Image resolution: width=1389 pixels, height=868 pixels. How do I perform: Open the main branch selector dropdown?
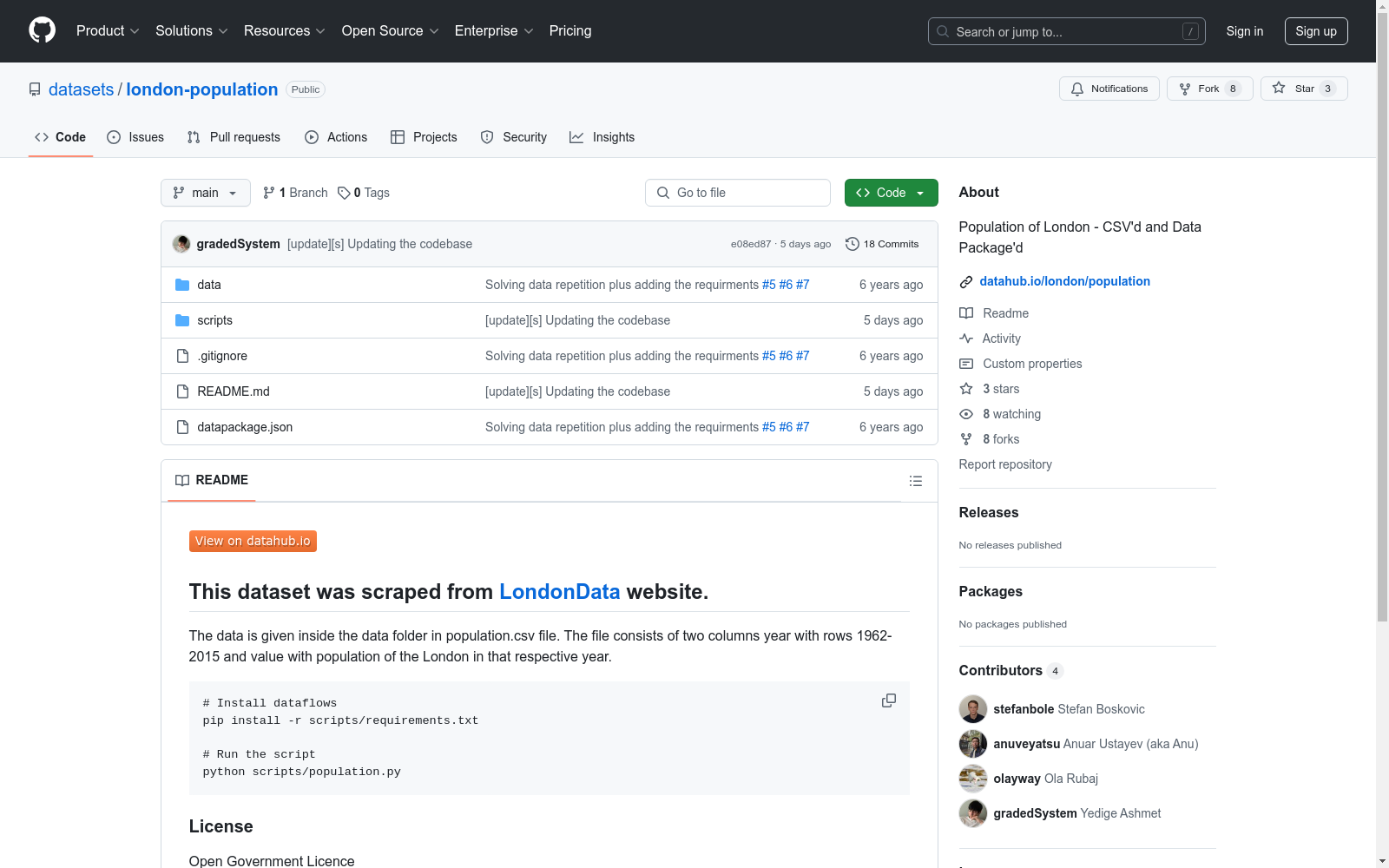pos(206,193)
